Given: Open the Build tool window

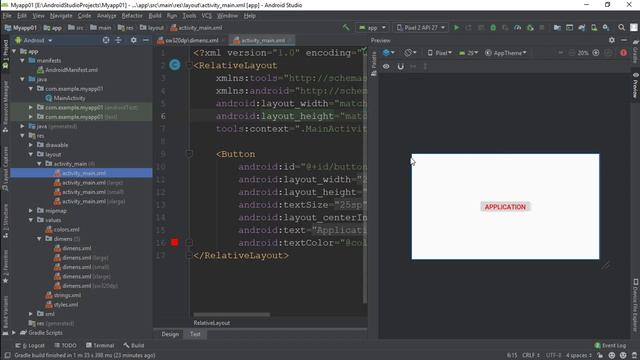Looking at the screenshot, I should pos(134,345).
